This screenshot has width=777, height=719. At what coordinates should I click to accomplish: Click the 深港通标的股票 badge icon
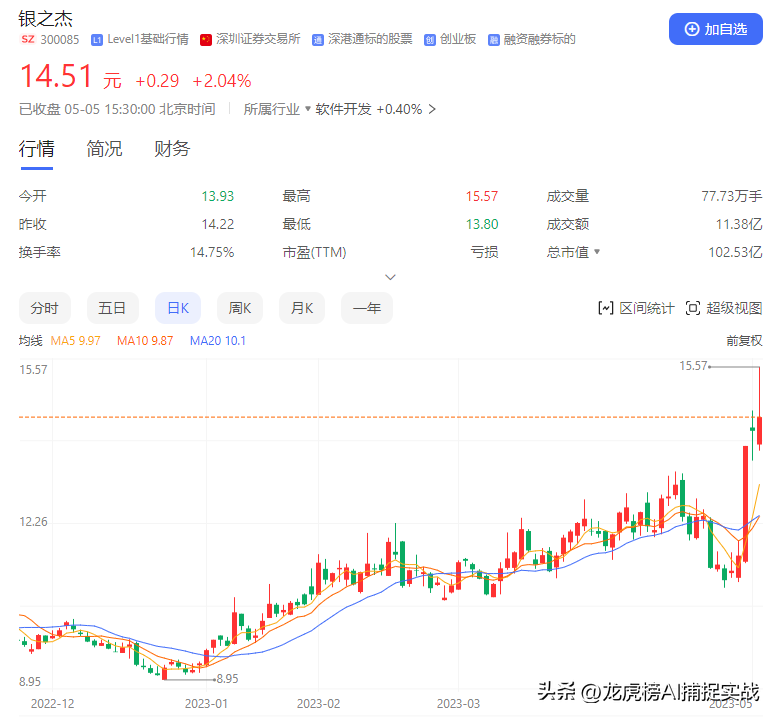(318, 40)
